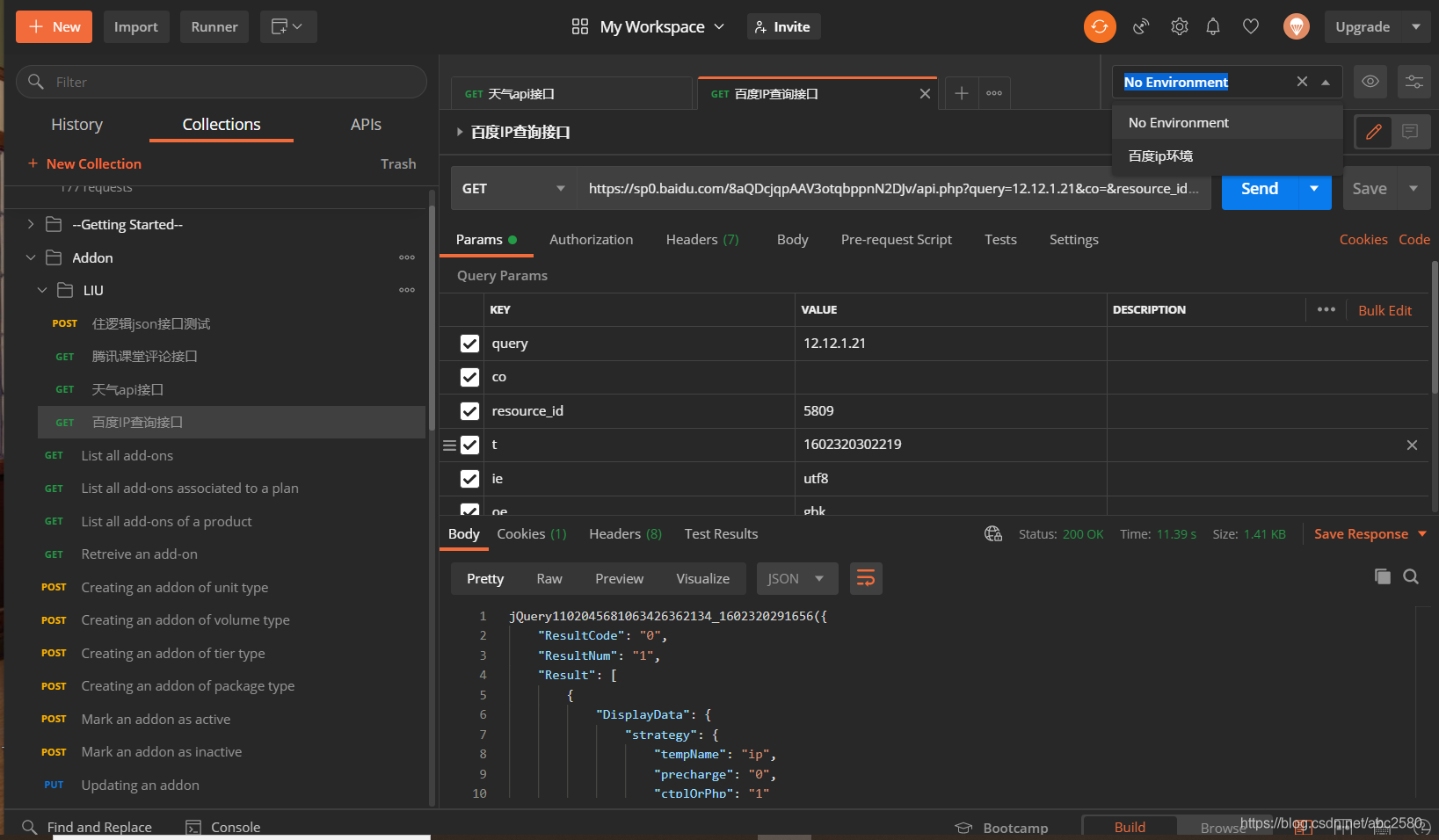This screenshot has height=840, width=1439.
Task: Click the environment quick look eye icon
Action: point(1370,82)
